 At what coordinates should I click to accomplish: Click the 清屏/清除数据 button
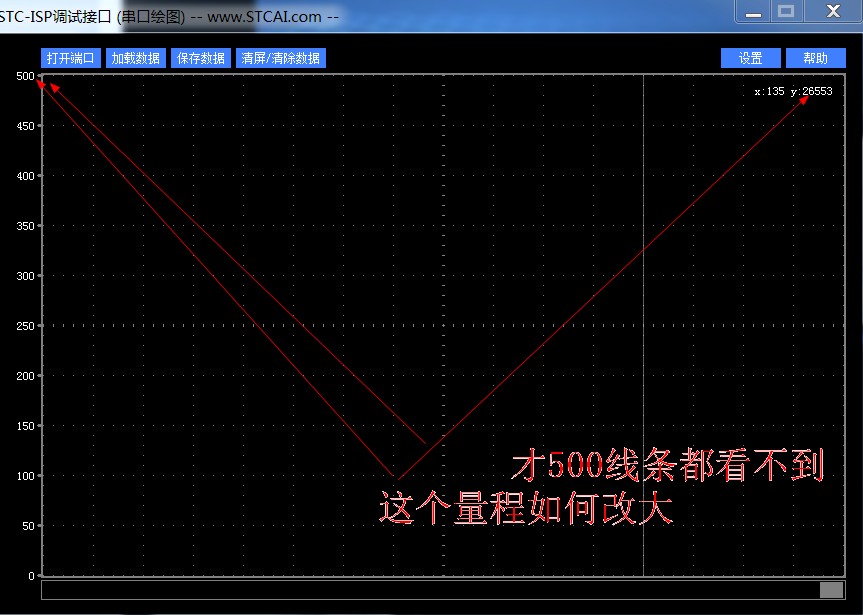point(281,58)
